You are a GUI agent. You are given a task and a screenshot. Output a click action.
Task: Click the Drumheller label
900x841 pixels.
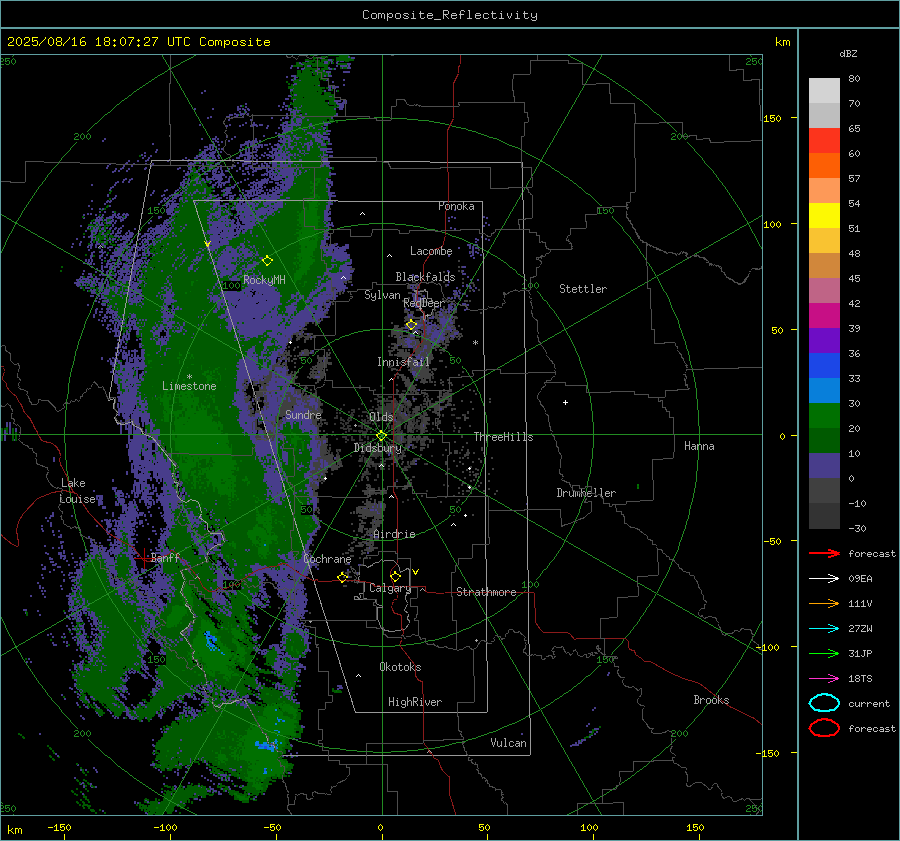pyautogui.click(x=586, y=493)
